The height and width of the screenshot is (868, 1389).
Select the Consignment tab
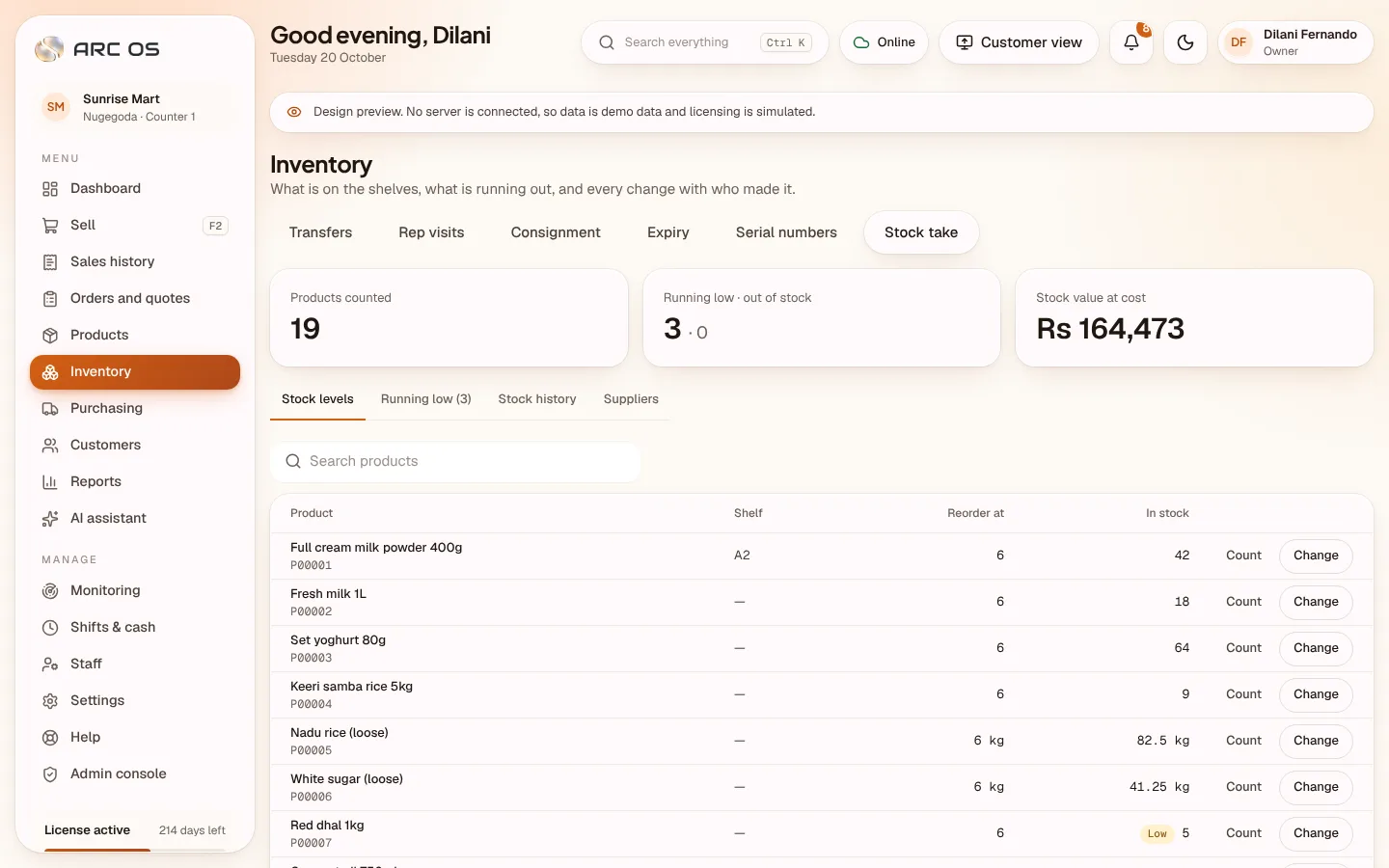[x=556, y=232]
